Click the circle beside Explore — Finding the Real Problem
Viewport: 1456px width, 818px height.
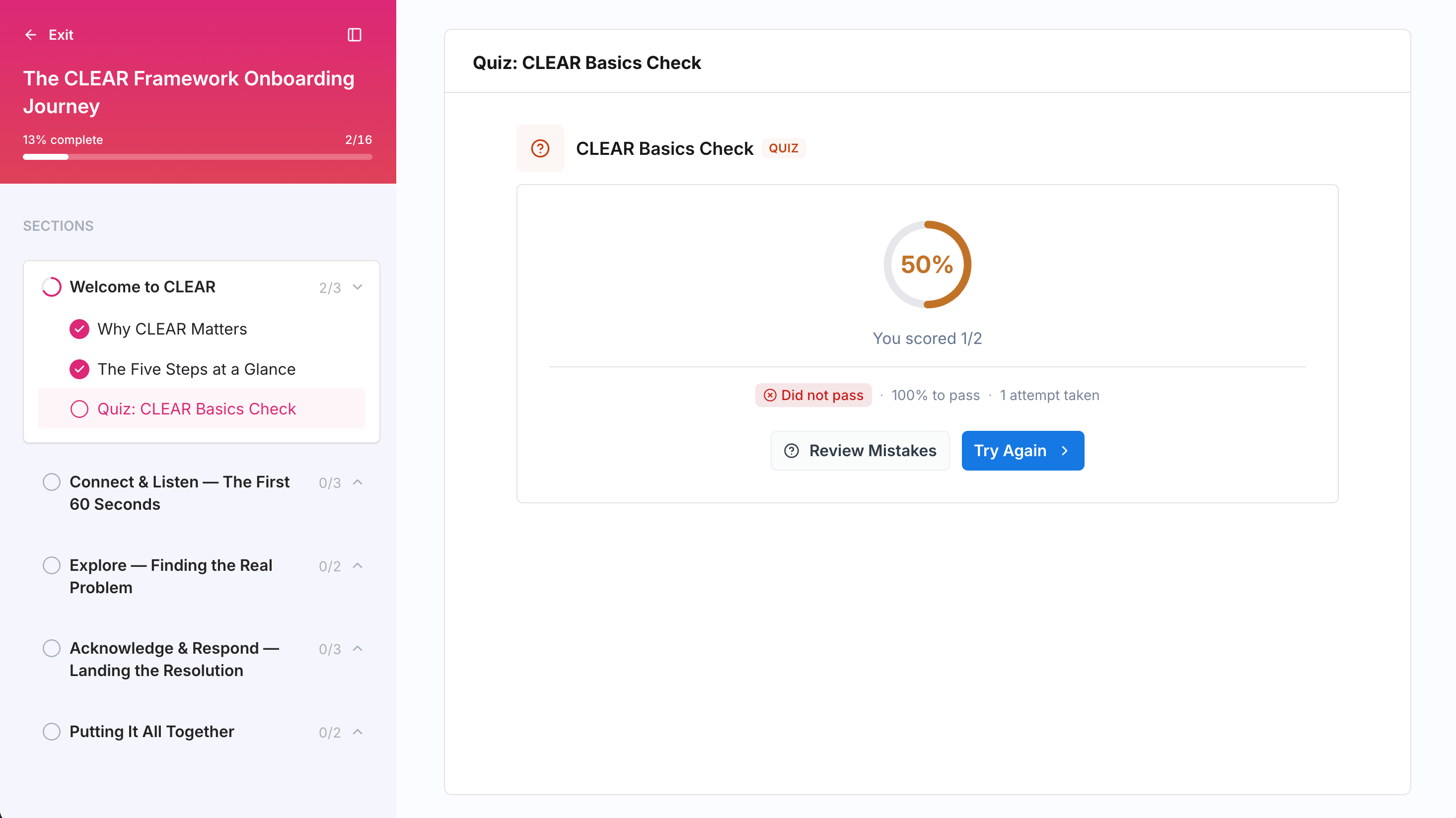[x=52, y=565]
